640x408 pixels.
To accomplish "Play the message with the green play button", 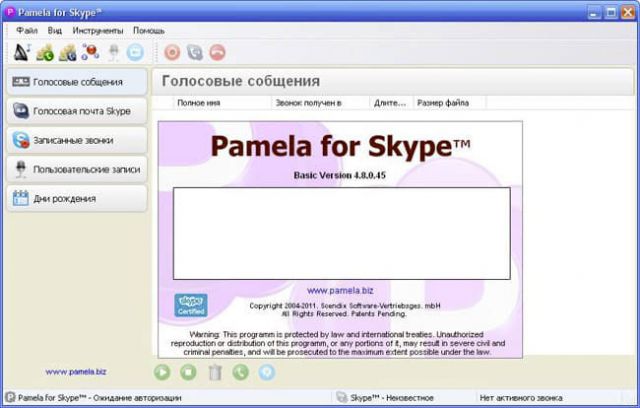I will coord(162,372).
